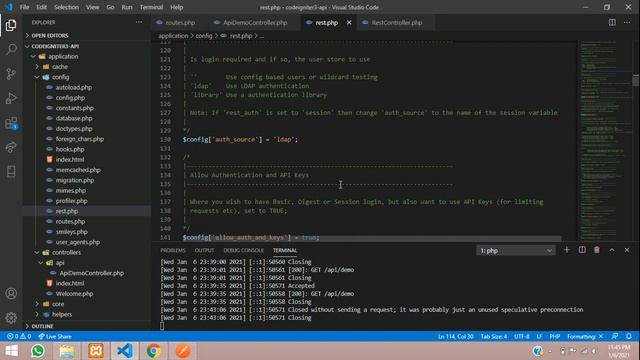Open the Extensions view

click(x=11, y=123)
